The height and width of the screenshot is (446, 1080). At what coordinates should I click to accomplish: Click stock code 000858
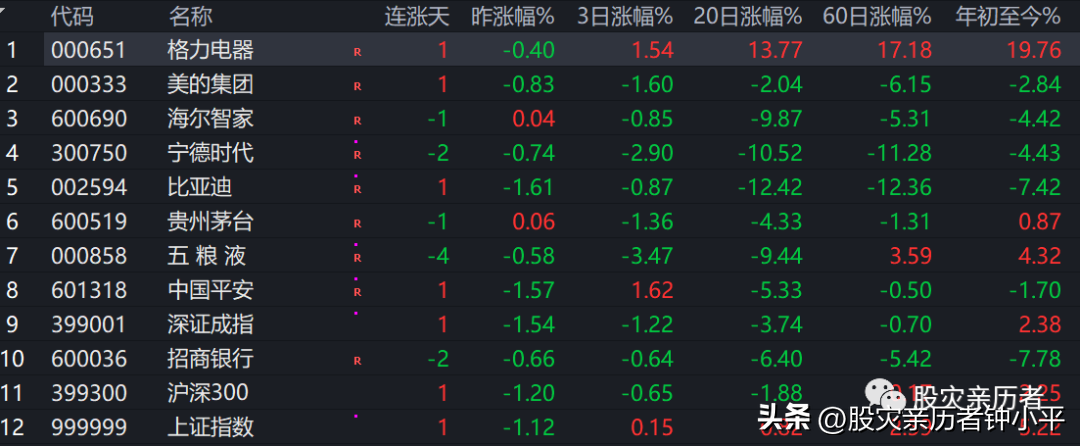click(89, 256)
